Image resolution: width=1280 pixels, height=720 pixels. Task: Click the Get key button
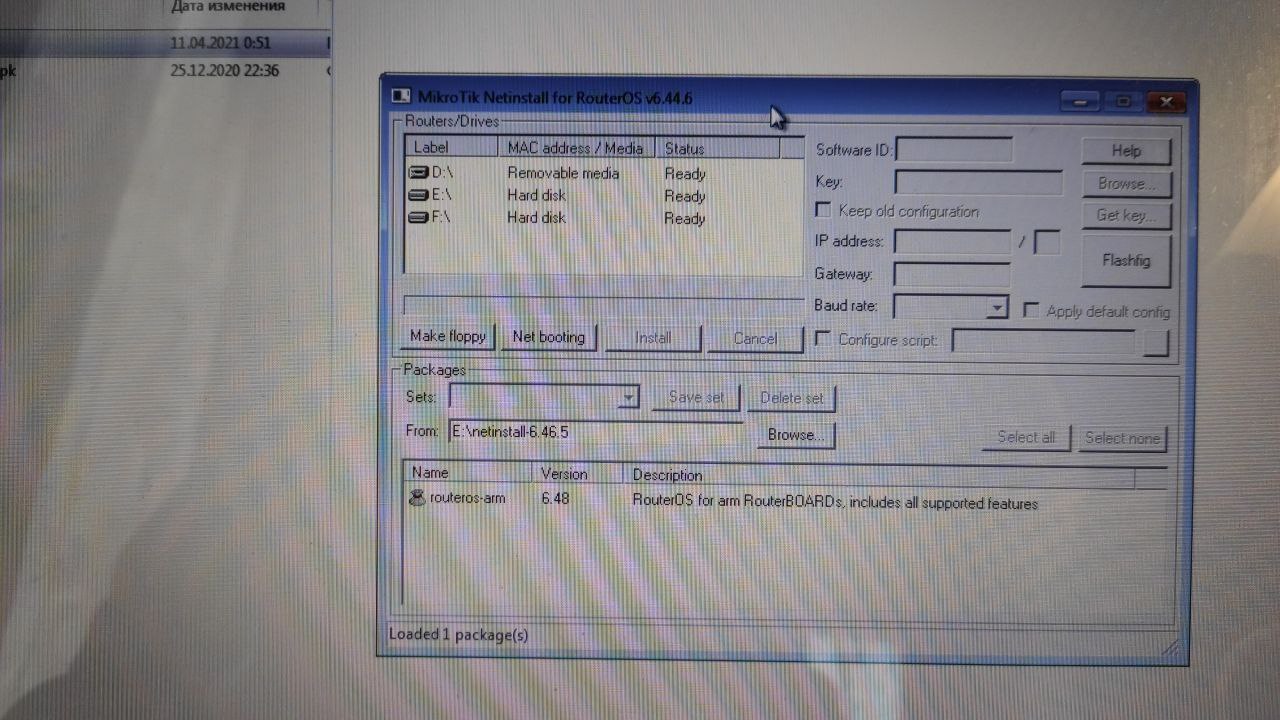pyautogui.click(x=1126, y=215)
